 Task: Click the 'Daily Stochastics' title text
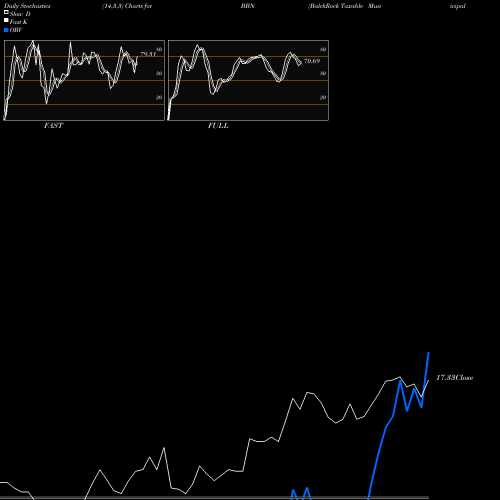pos(27,6)
